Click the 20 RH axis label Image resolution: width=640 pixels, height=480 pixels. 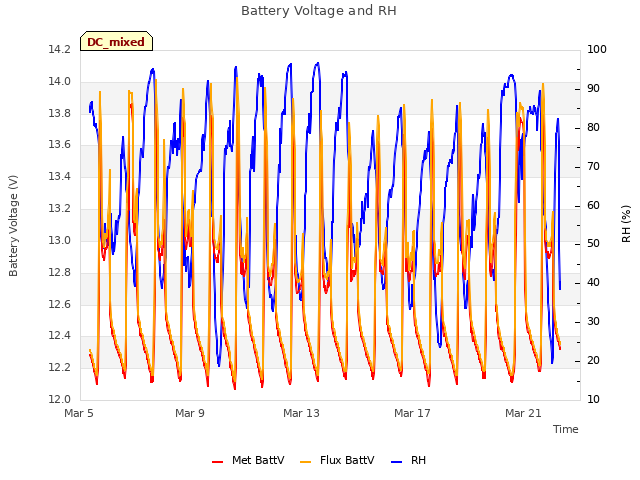[593, 361]
